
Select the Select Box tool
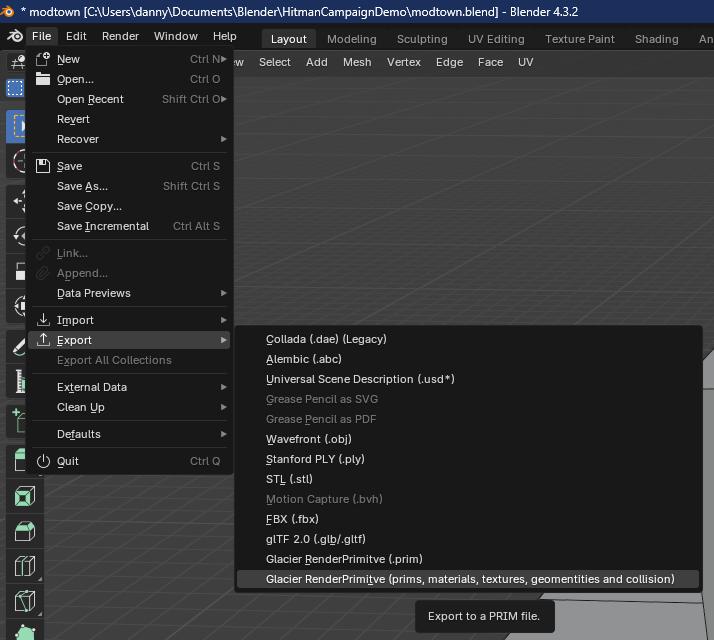(18, 126)
